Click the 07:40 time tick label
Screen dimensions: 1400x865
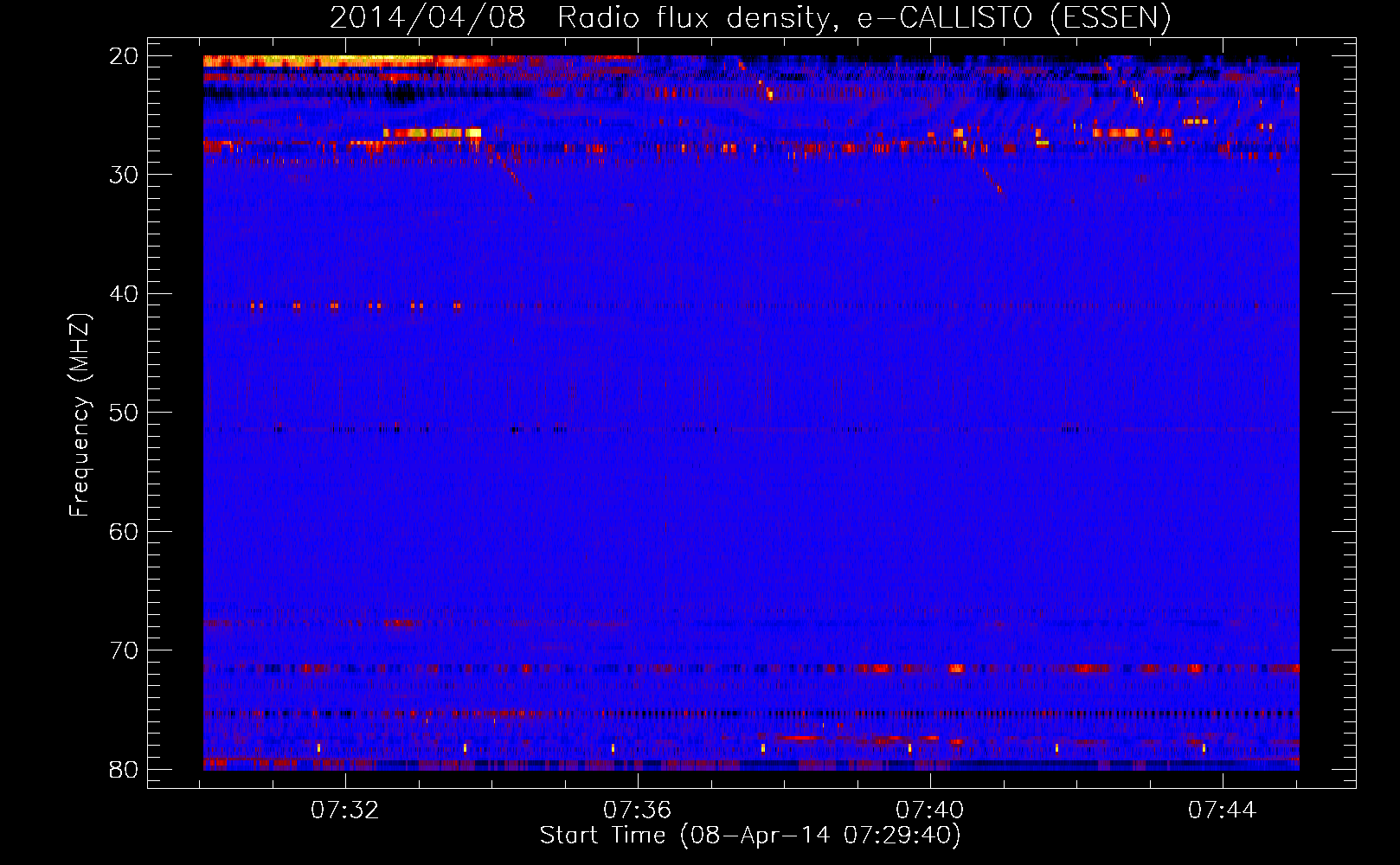pyautogui.click(x=930, y=811)
